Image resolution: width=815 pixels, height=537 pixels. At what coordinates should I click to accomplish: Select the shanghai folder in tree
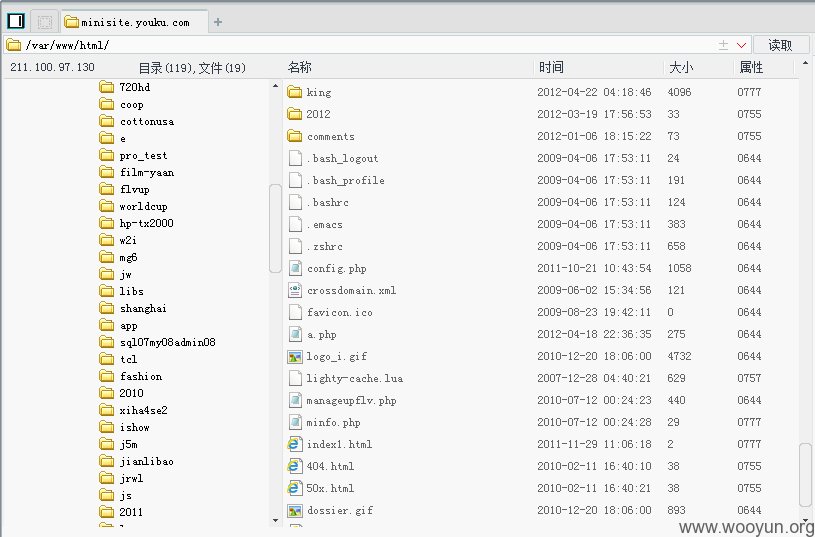(x=133, y=308)
